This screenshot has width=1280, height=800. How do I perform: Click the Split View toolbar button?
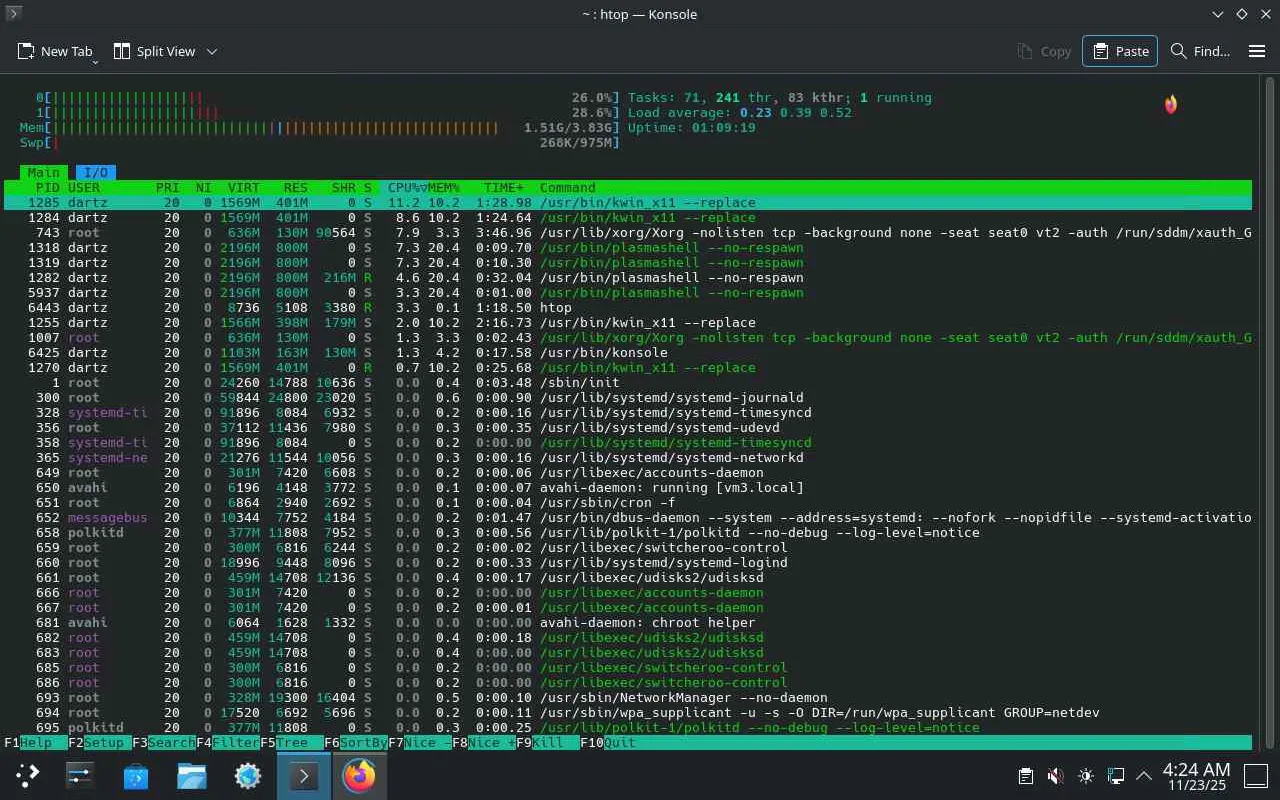pyautogui.click(x=154, y=51)
